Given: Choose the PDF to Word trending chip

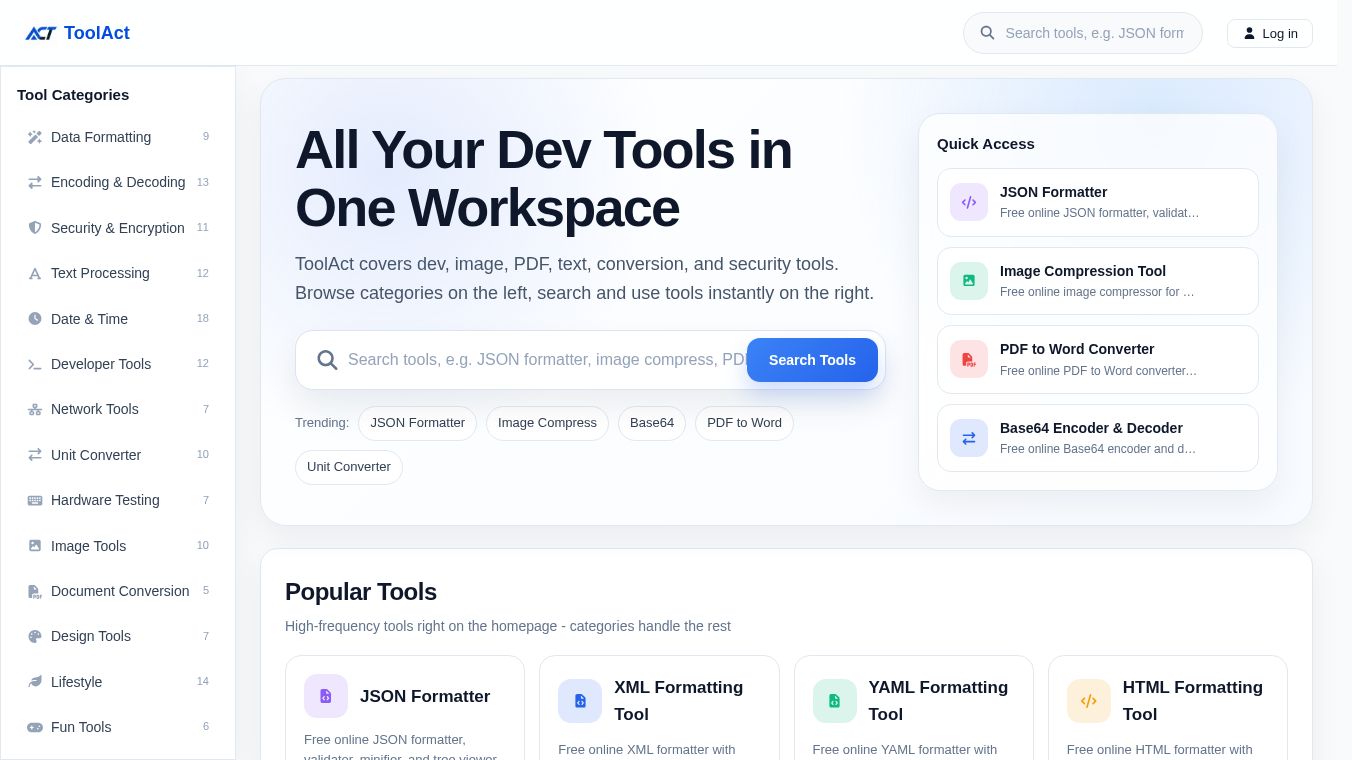Looking at the screenshot, I should tap(744, 423).
